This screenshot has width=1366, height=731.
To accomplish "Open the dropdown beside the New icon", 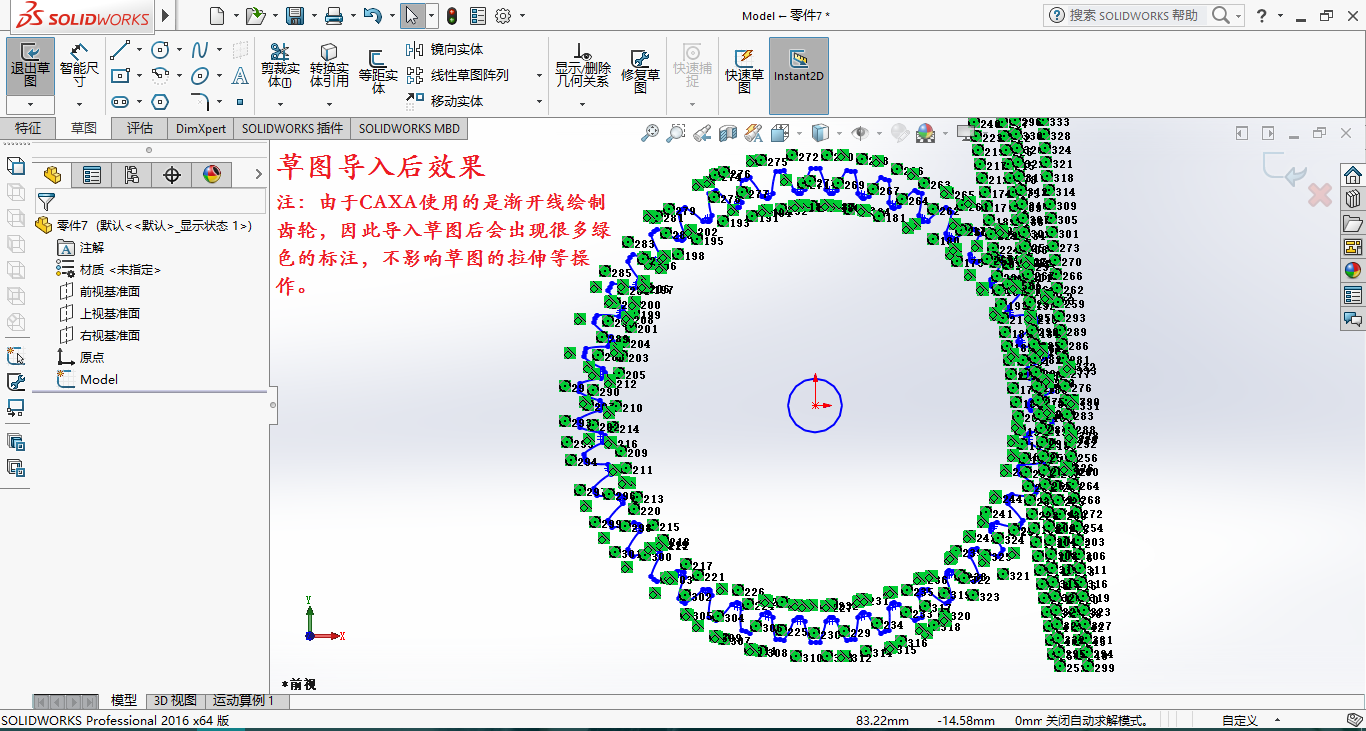I will [236, 16].
